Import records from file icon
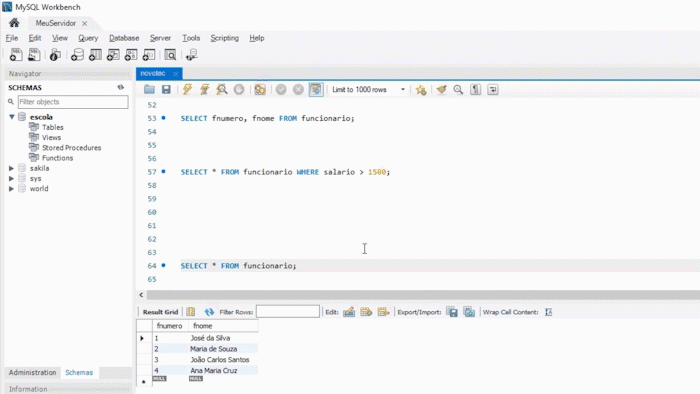This screenshot has width=700, height=394. [469, 312]
